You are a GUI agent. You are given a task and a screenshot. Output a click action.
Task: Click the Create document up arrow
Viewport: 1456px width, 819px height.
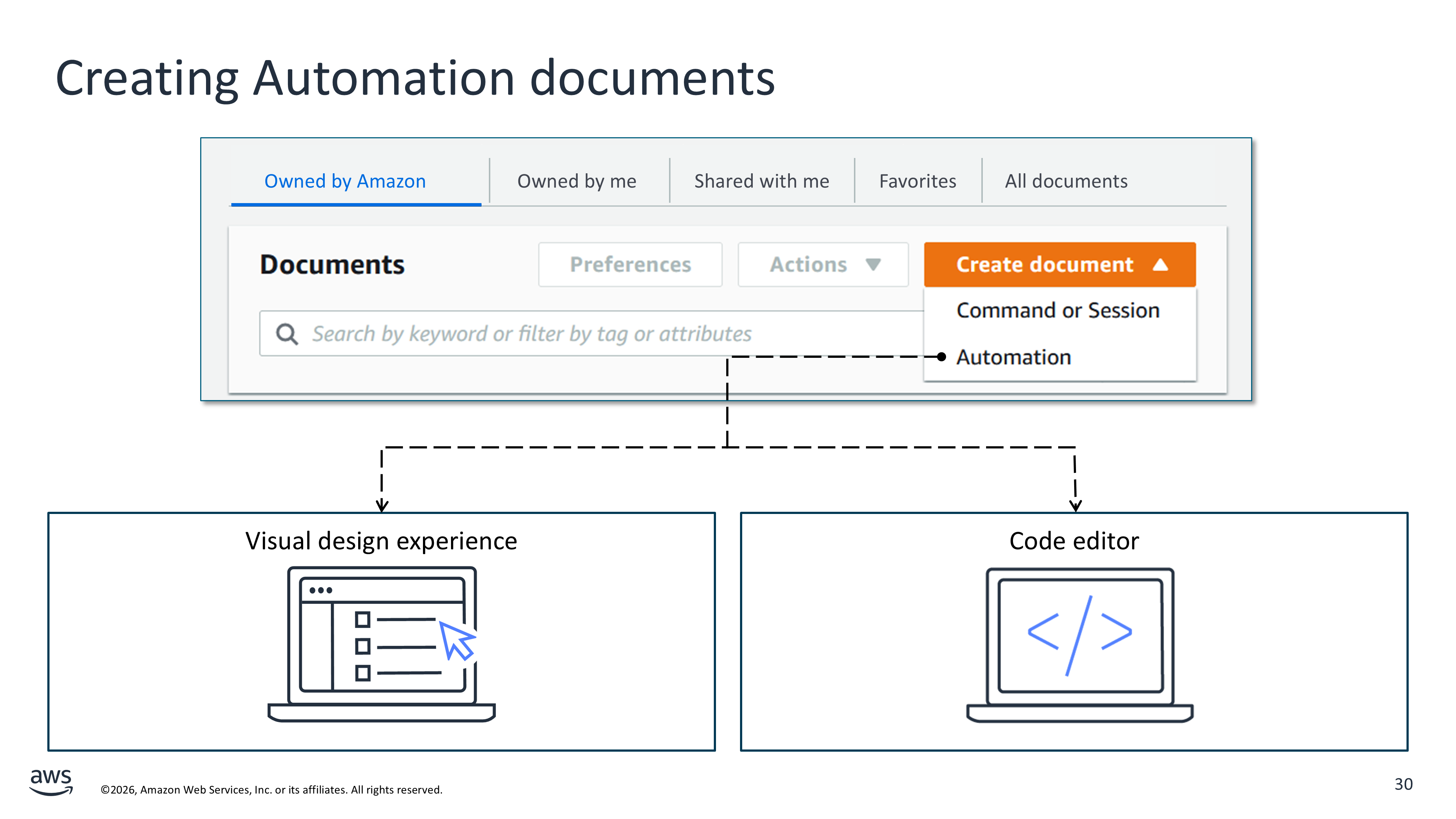[1160, 265]
